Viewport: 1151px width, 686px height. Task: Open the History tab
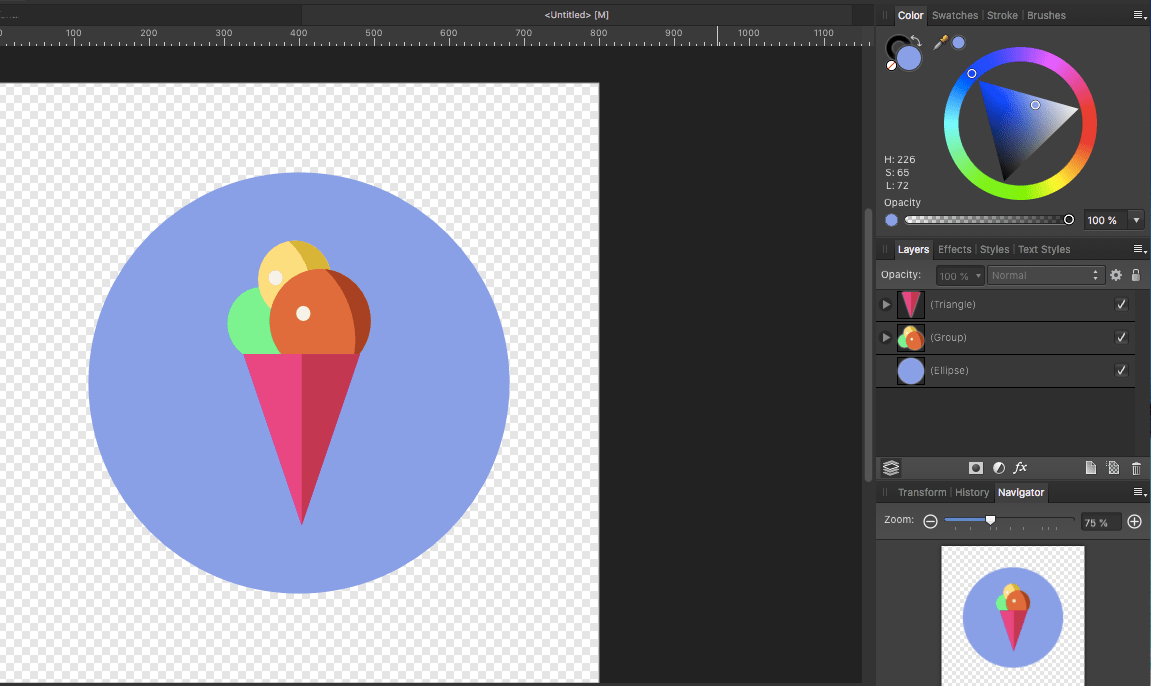click(971, 492)
